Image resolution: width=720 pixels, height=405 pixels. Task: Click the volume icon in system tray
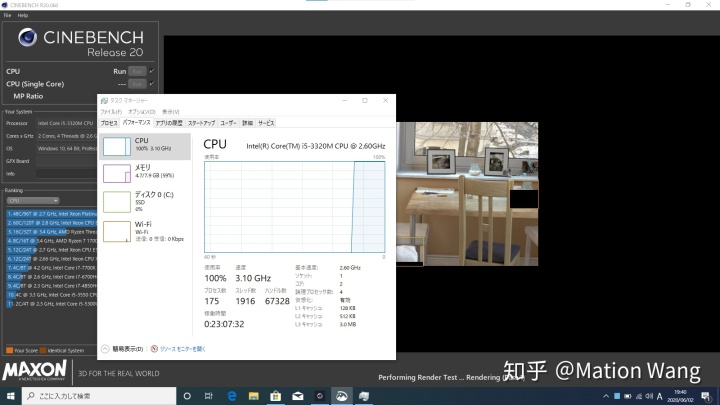point(649,396)
